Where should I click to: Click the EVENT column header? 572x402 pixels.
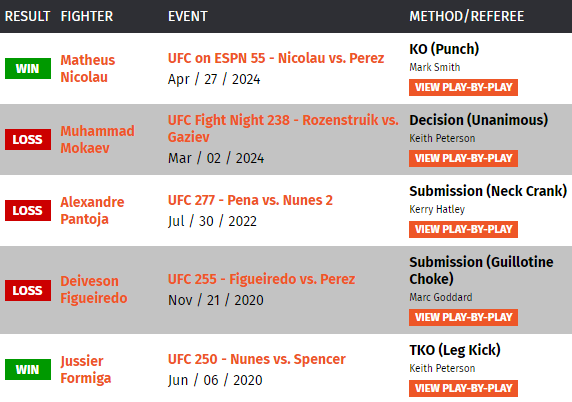pos(188,16)
